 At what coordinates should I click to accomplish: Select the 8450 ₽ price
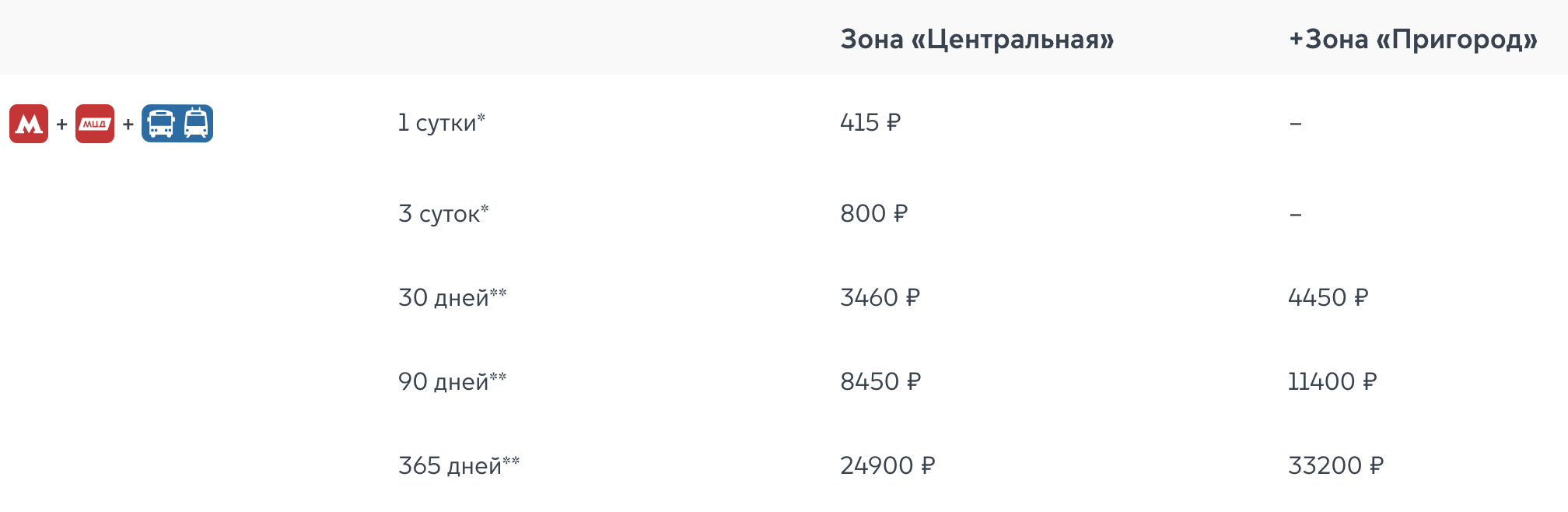click(x=880, y=381)
